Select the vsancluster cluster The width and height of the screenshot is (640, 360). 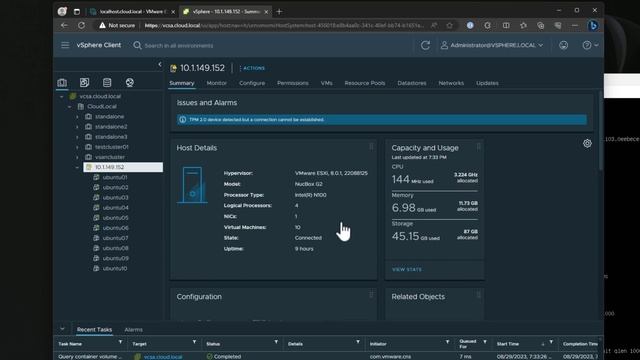click(x=110, y=157)
